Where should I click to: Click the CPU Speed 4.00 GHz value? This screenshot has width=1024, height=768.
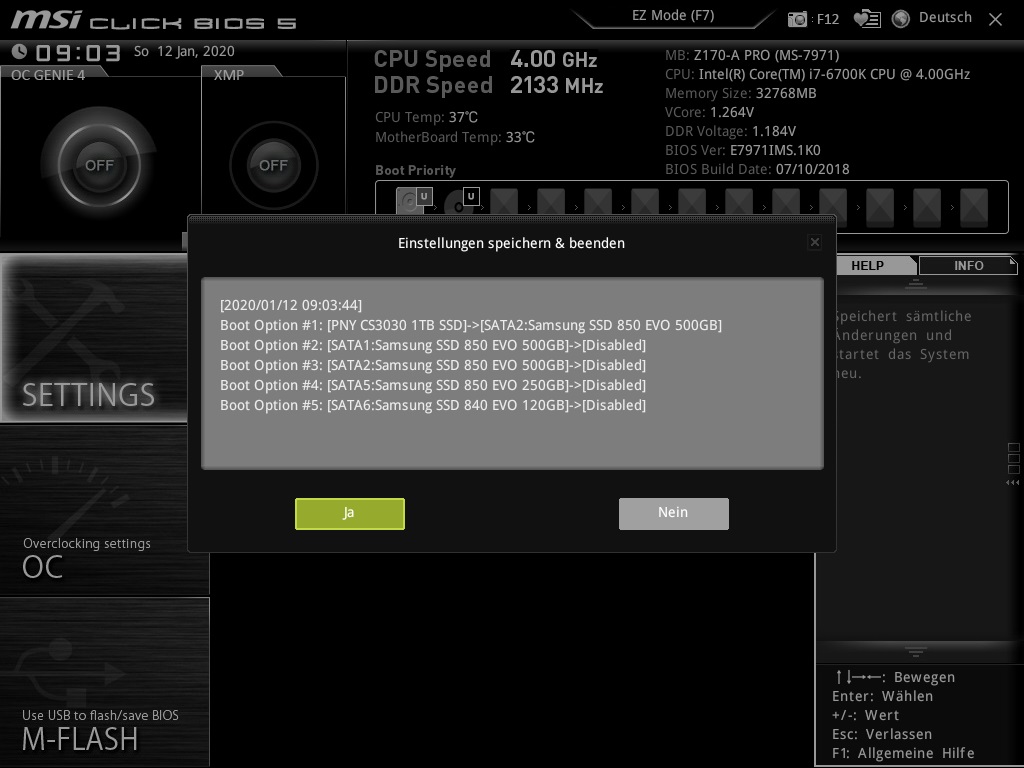(x=554, y=59)
